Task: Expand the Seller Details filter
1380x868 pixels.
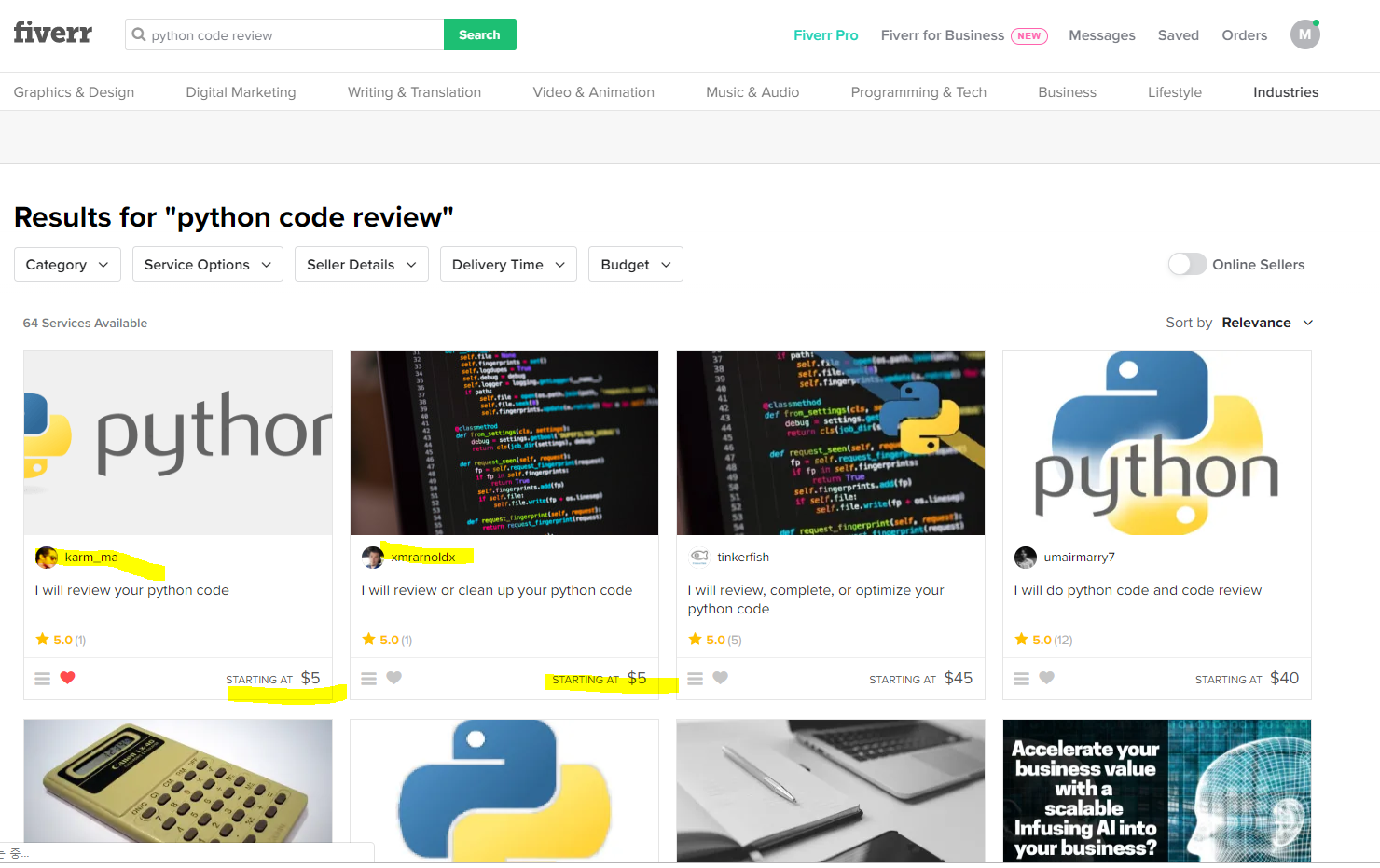Action: coord(362,264)
